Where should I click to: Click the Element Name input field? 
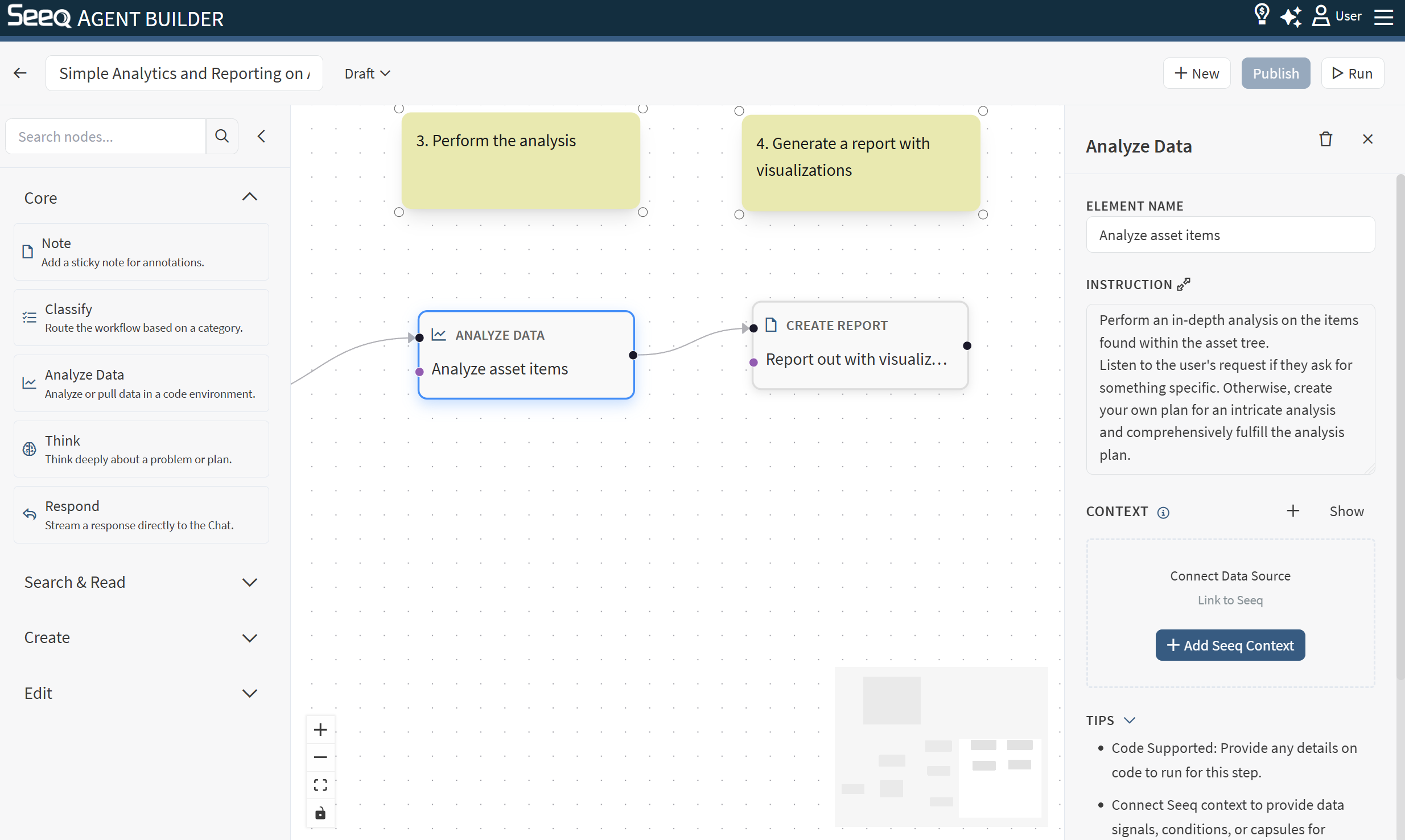(x=1230, y=235)
